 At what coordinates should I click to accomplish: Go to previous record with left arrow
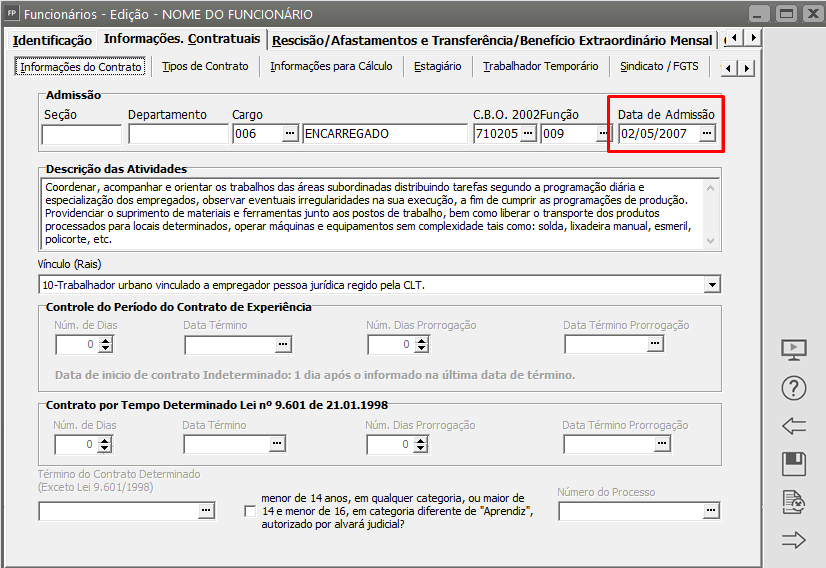click(794, 426)
